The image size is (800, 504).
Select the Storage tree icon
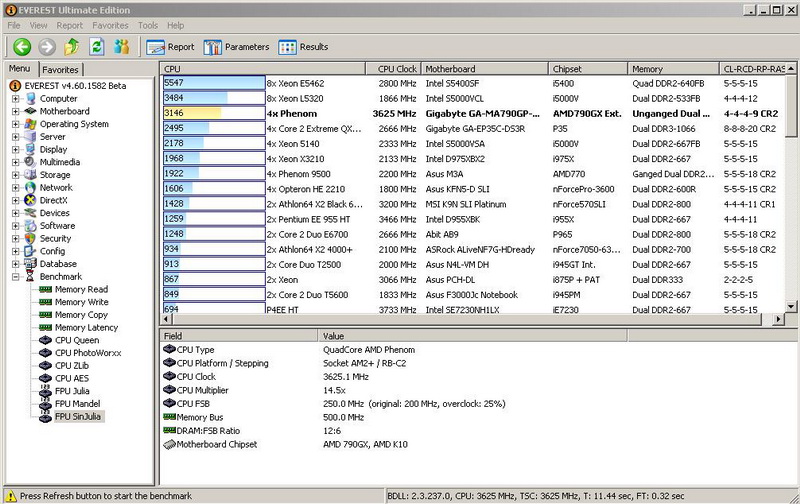point(31,174)
